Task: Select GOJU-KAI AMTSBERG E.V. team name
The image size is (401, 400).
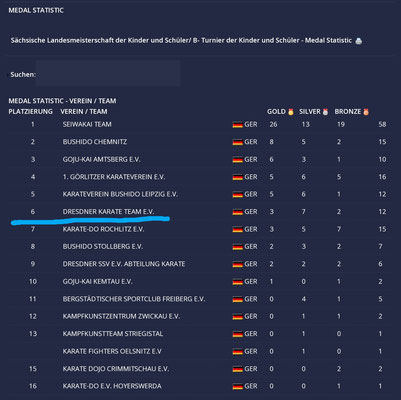Action: coord(101,159)
